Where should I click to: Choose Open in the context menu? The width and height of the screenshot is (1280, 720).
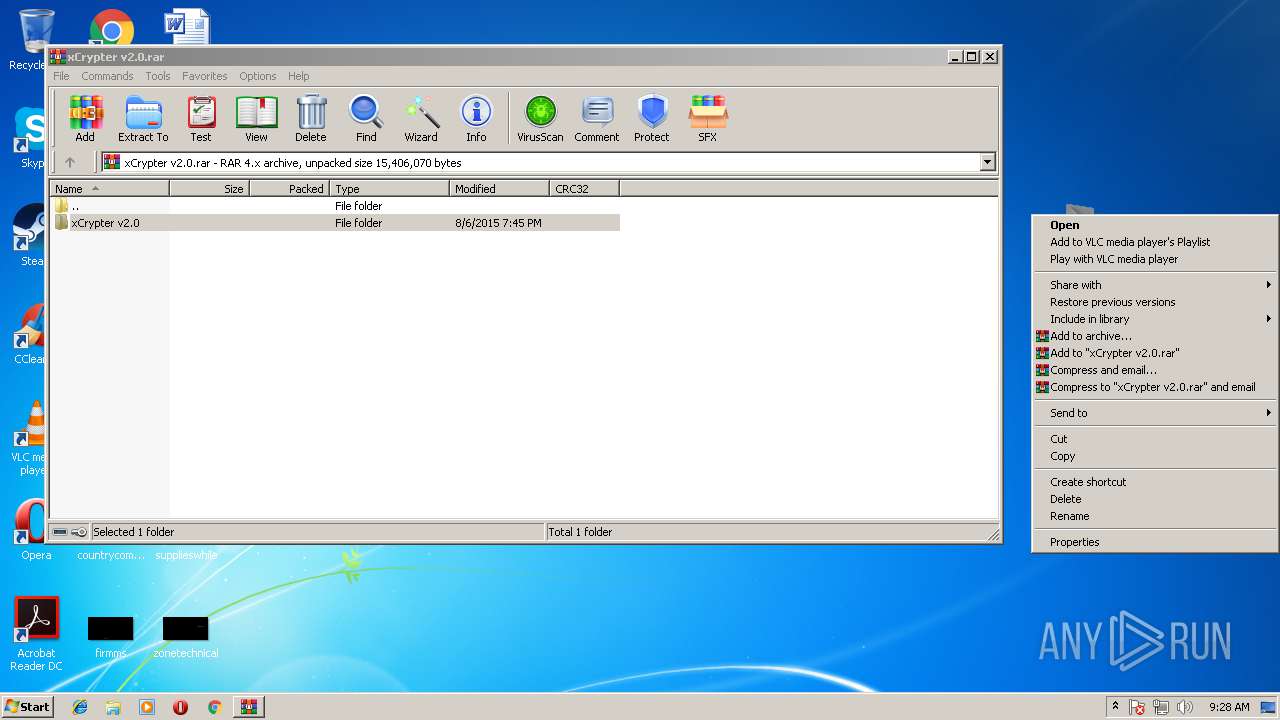click(1155, 225)
